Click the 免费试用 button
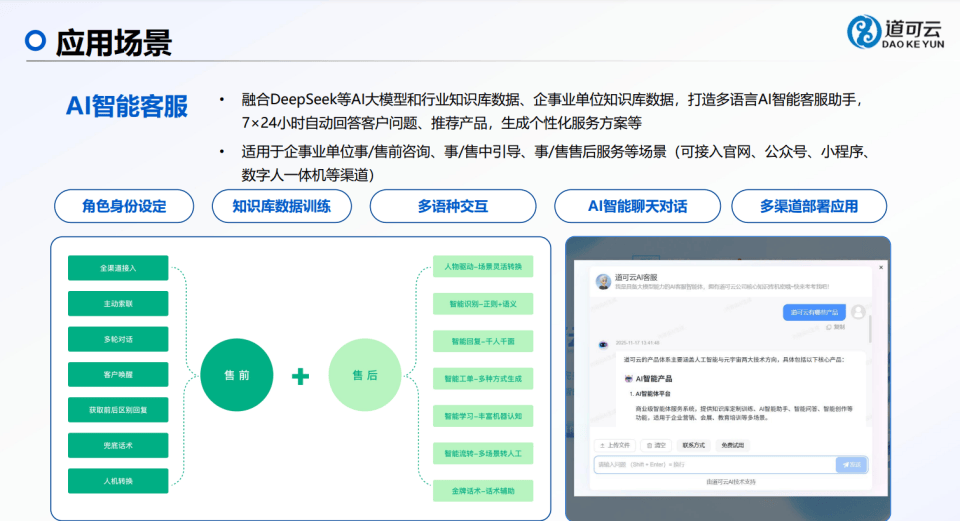The width and height of the screenshot is (960, 521). 733,445
